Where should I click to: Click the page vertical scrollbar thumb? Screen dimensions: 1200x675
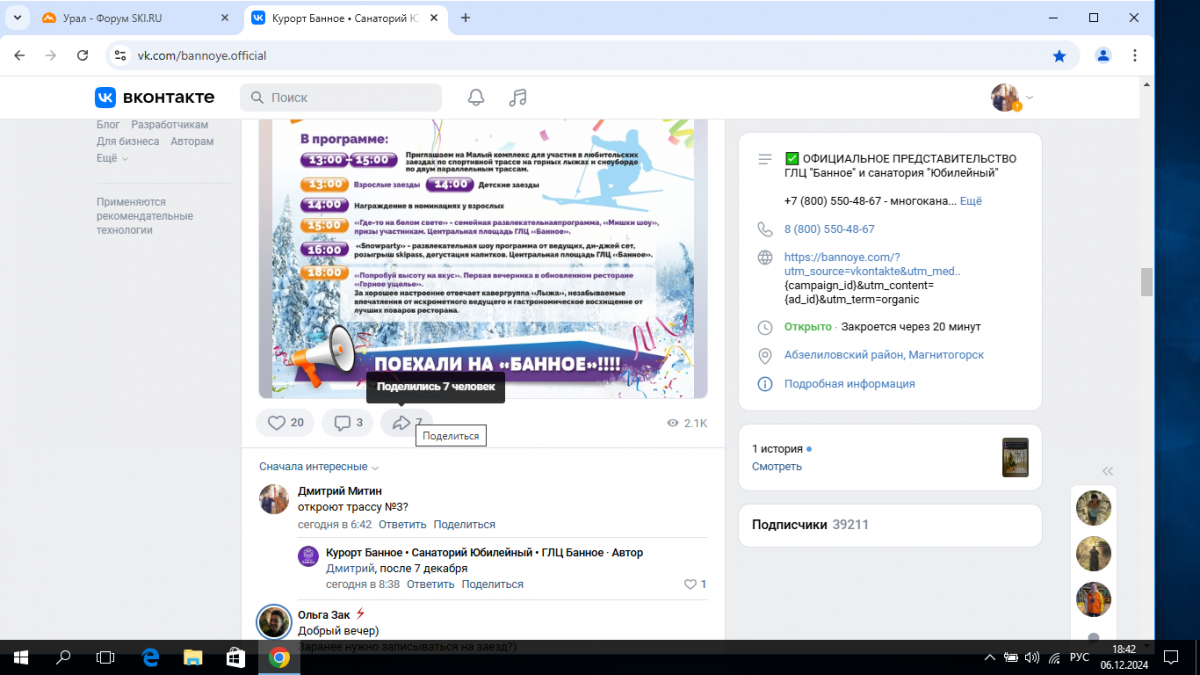[x=1146, y=282]
